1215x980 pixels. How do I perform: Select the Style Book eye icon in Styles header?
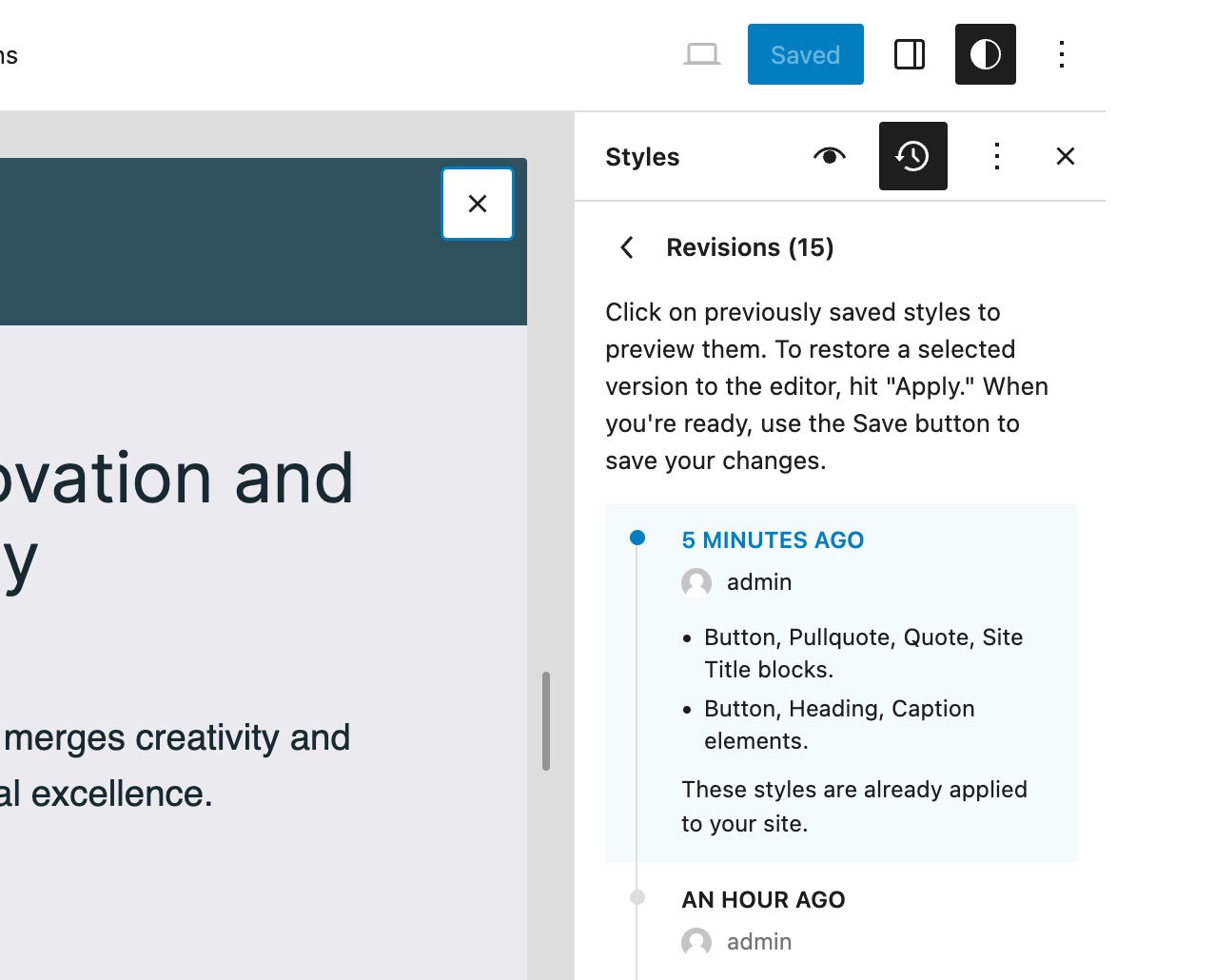(x=828, y=156)
